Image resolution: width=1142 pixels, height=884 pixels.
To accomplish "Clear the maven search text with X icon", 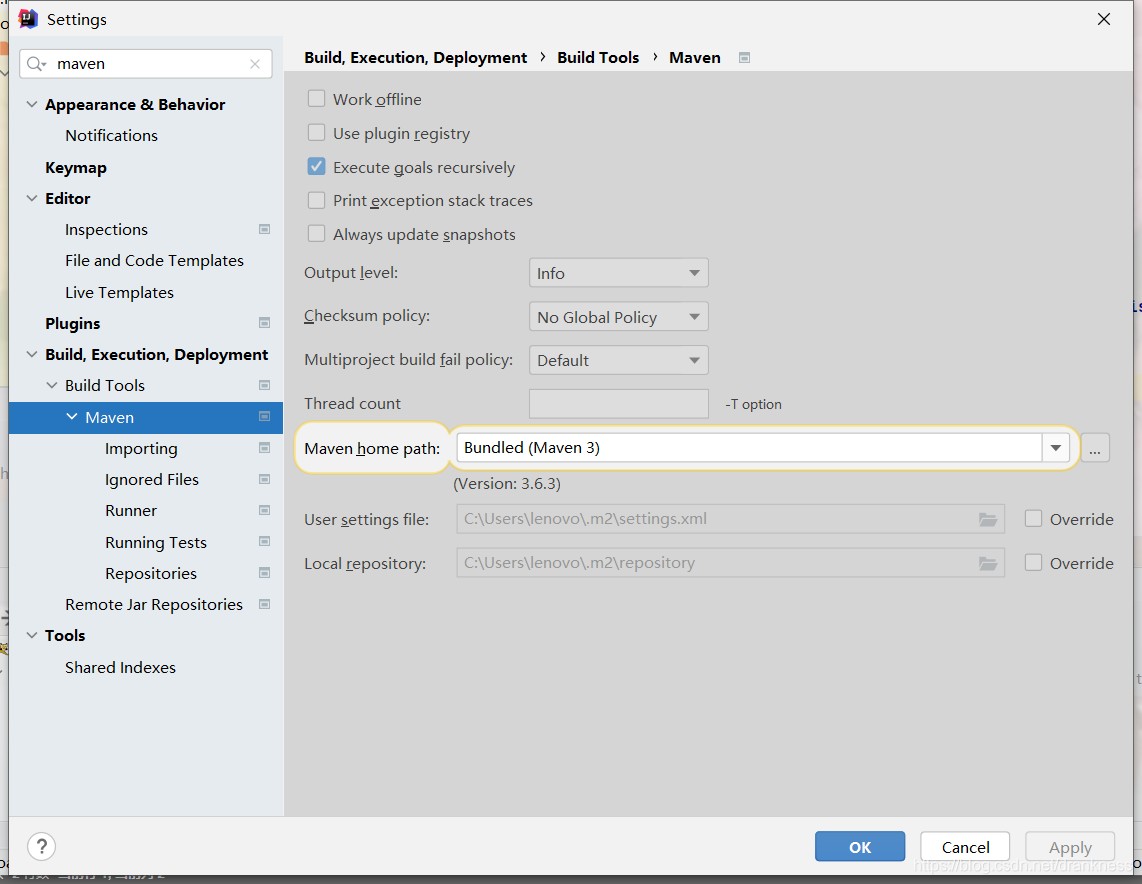I will (255, 64).
